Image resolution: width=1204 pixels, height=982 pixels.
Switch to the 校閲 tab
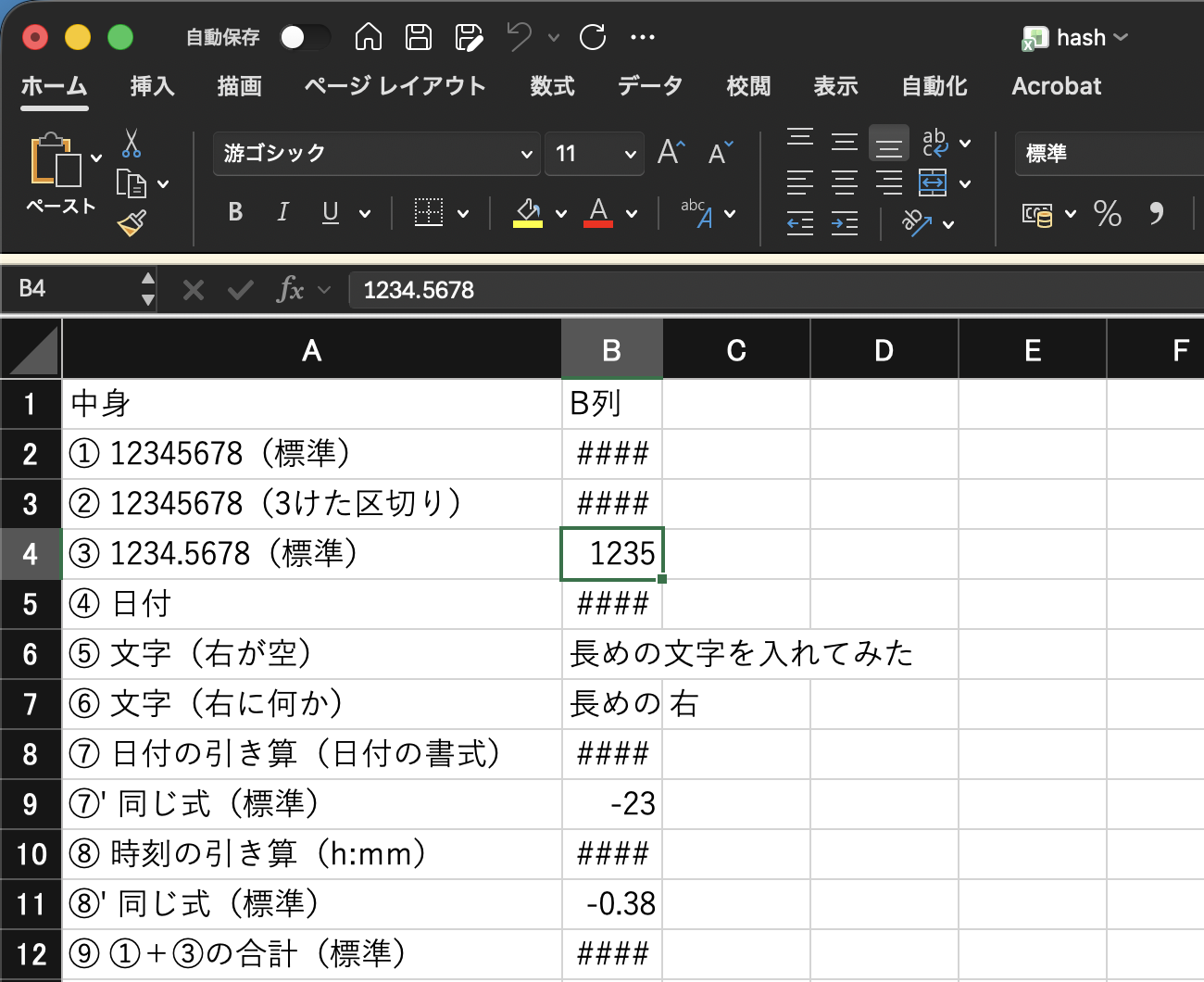748,86
